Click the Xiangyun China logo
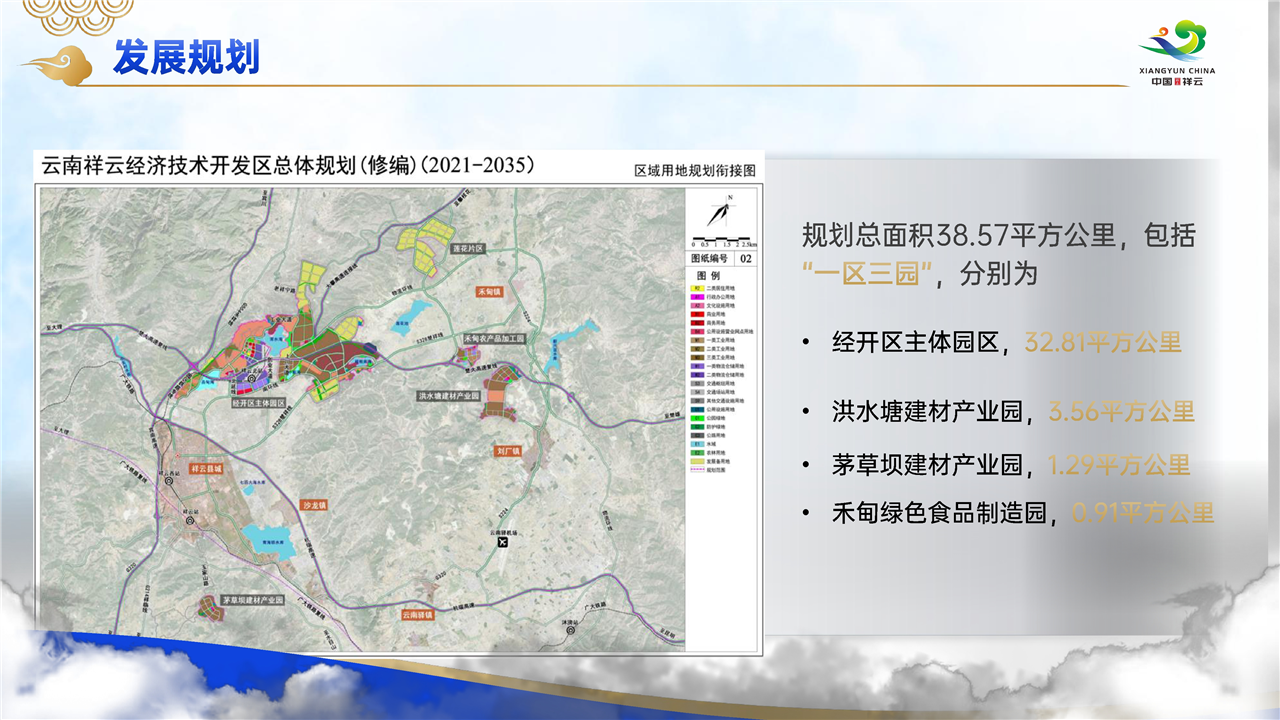1280x720 pixels. click(1177, 53)
